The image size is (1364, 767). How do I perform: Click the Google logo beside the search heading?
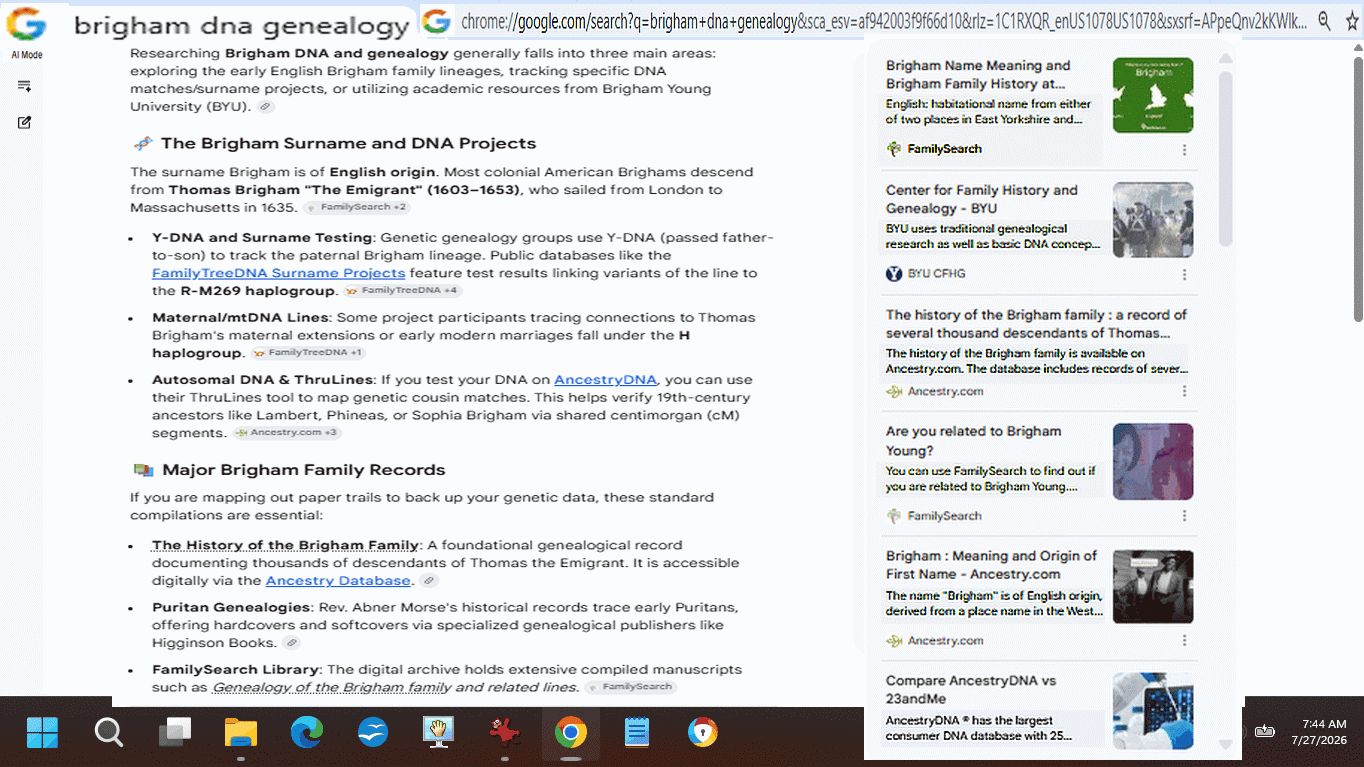point(26,24)
